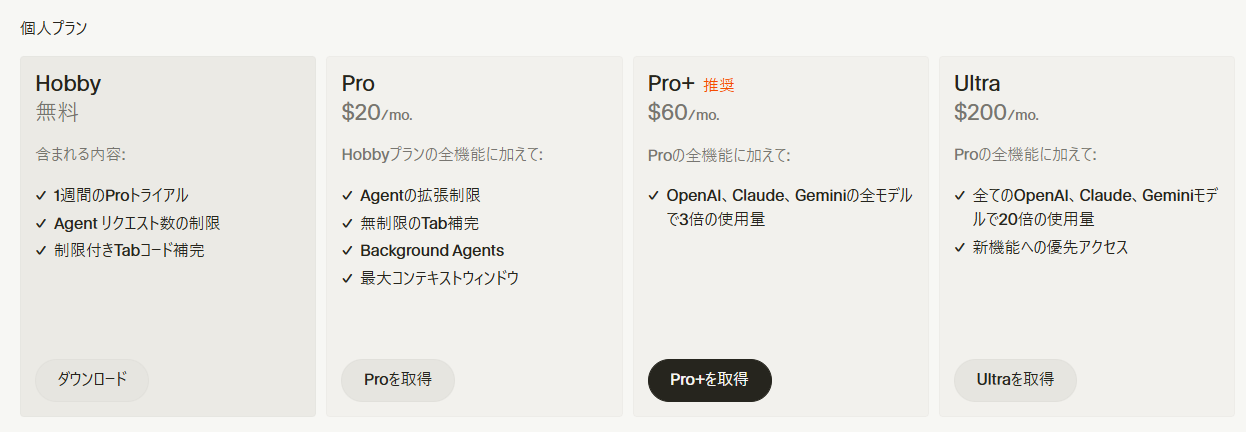Click the $200/mo. price label
This screenshot has width=1246, height=432.
(x=996, y=113)
